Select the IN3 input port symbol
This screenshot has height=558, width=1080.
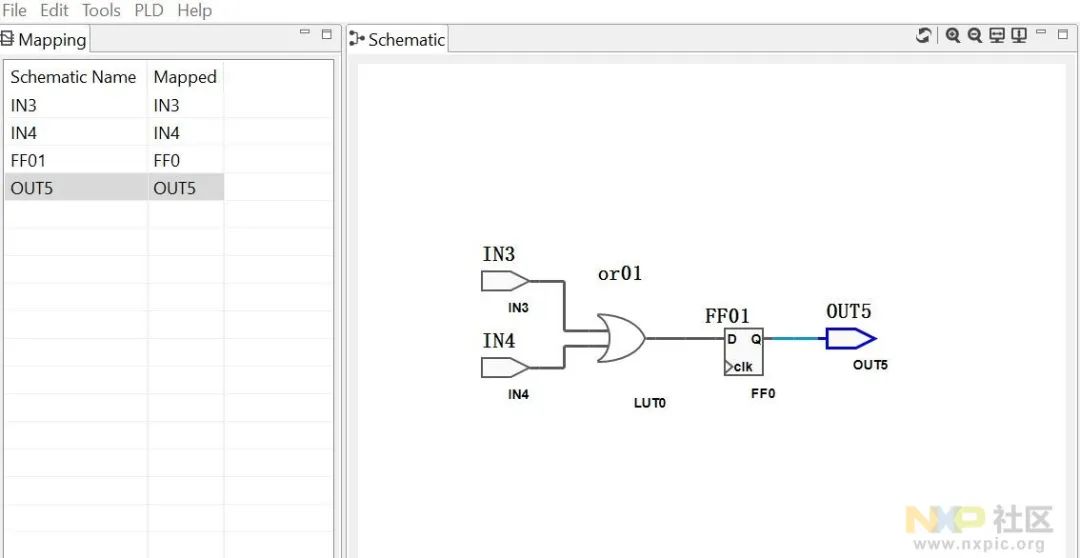click(505, 281)
